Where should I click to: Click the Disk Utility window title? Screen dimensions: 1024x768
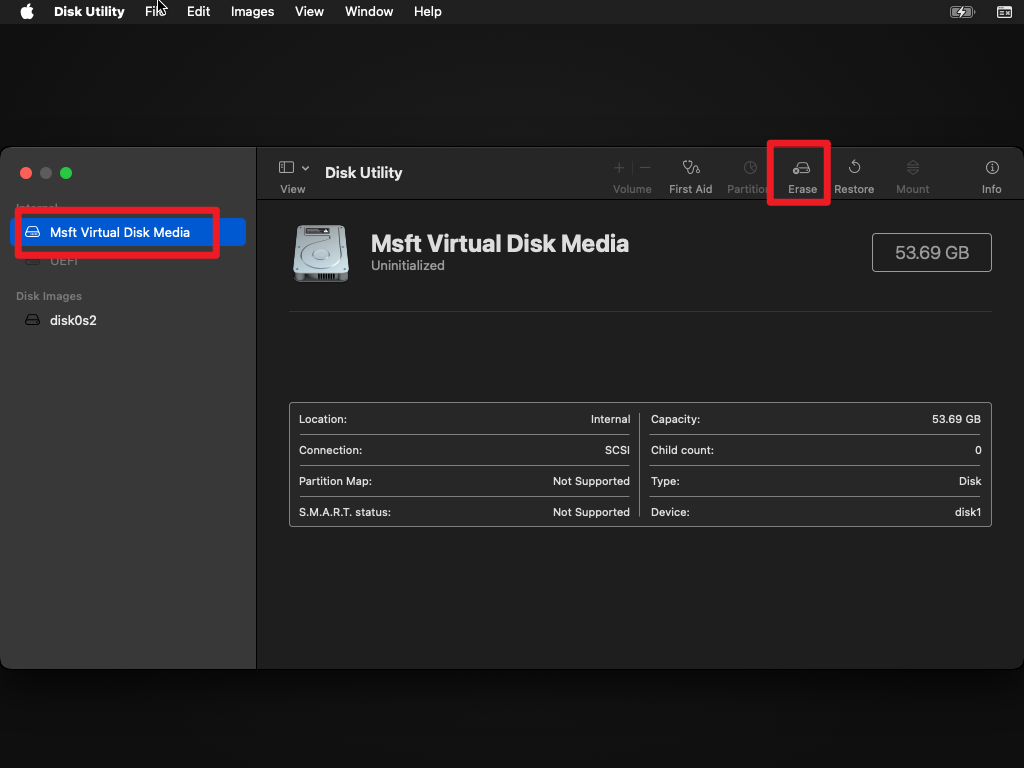pos(364,172)
